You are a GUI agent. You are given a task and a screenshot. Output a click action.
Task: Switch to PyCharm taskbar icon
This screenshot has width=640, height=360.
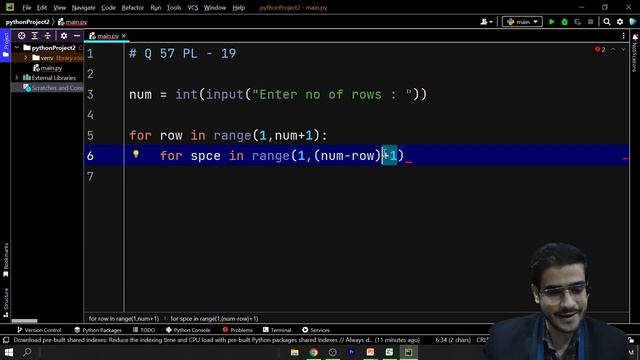point(408,352)
